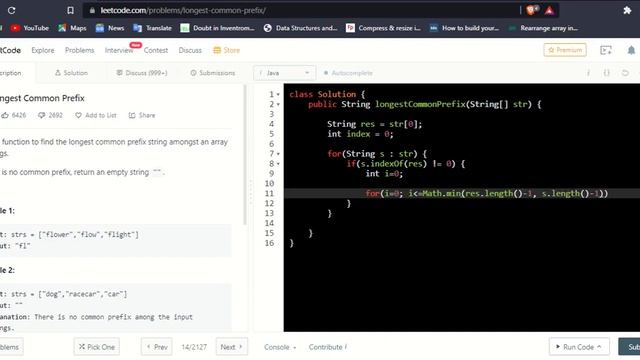The height and width of the screenshot is (360, 640).
Task: Collapse code fold arrow on line 1
Action: 278,95
